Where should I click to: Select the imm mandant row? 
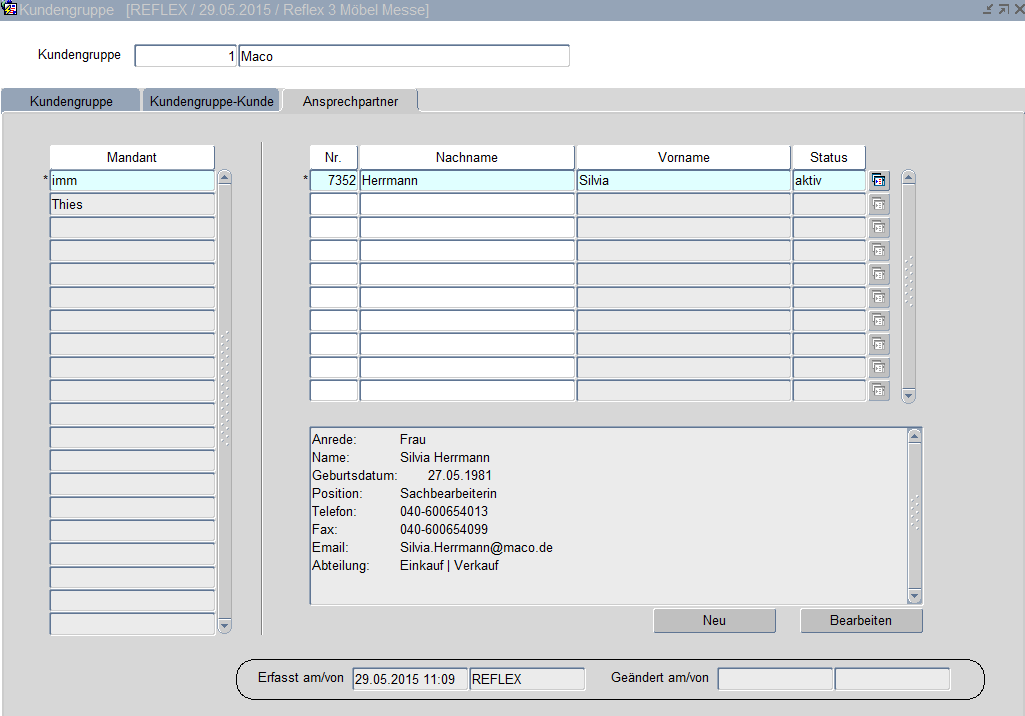pos(132,181)
